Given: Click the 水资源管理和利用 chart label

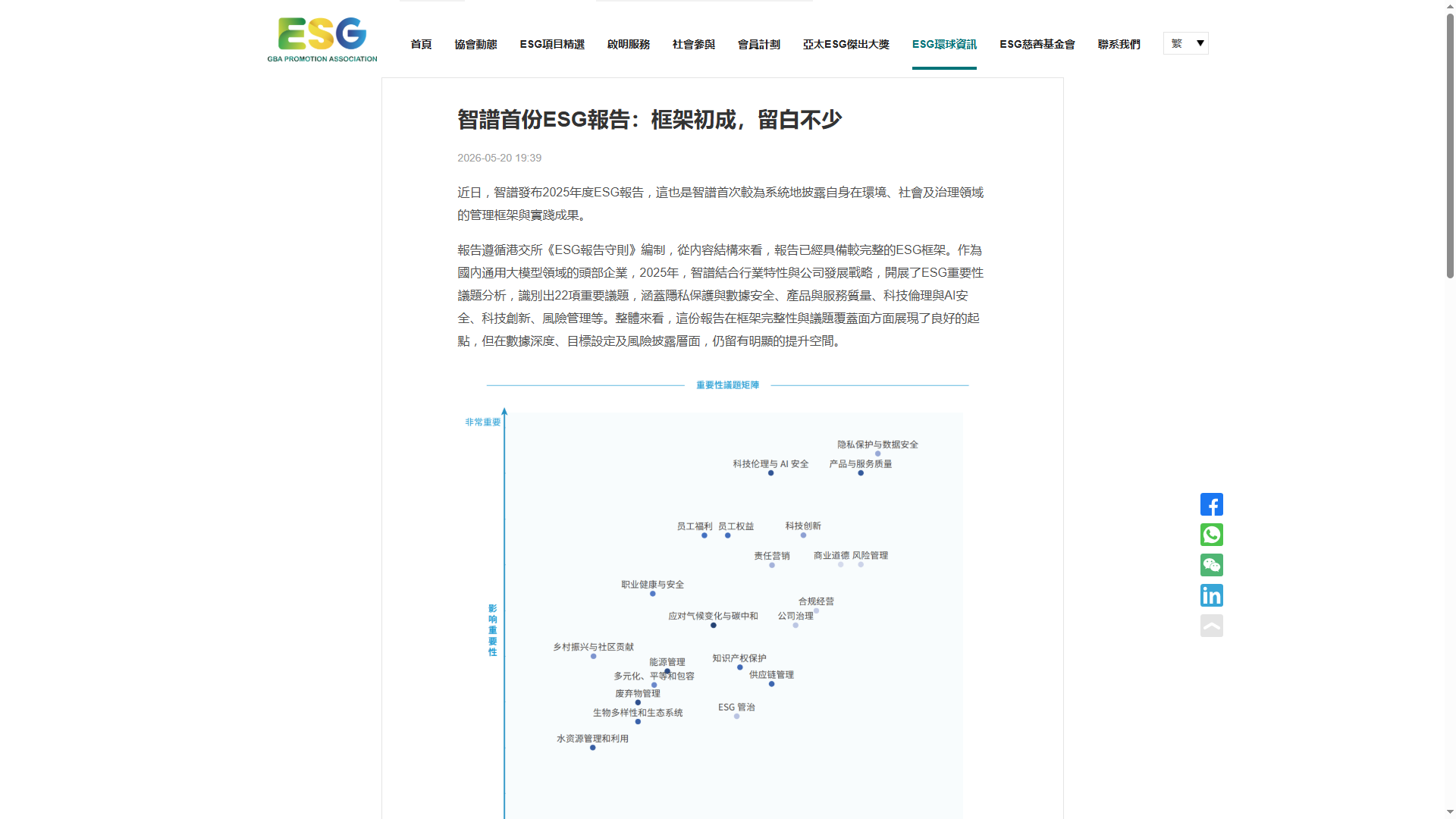Looking at the screenshot, I should pyautogui.click(x=592, y=739).
